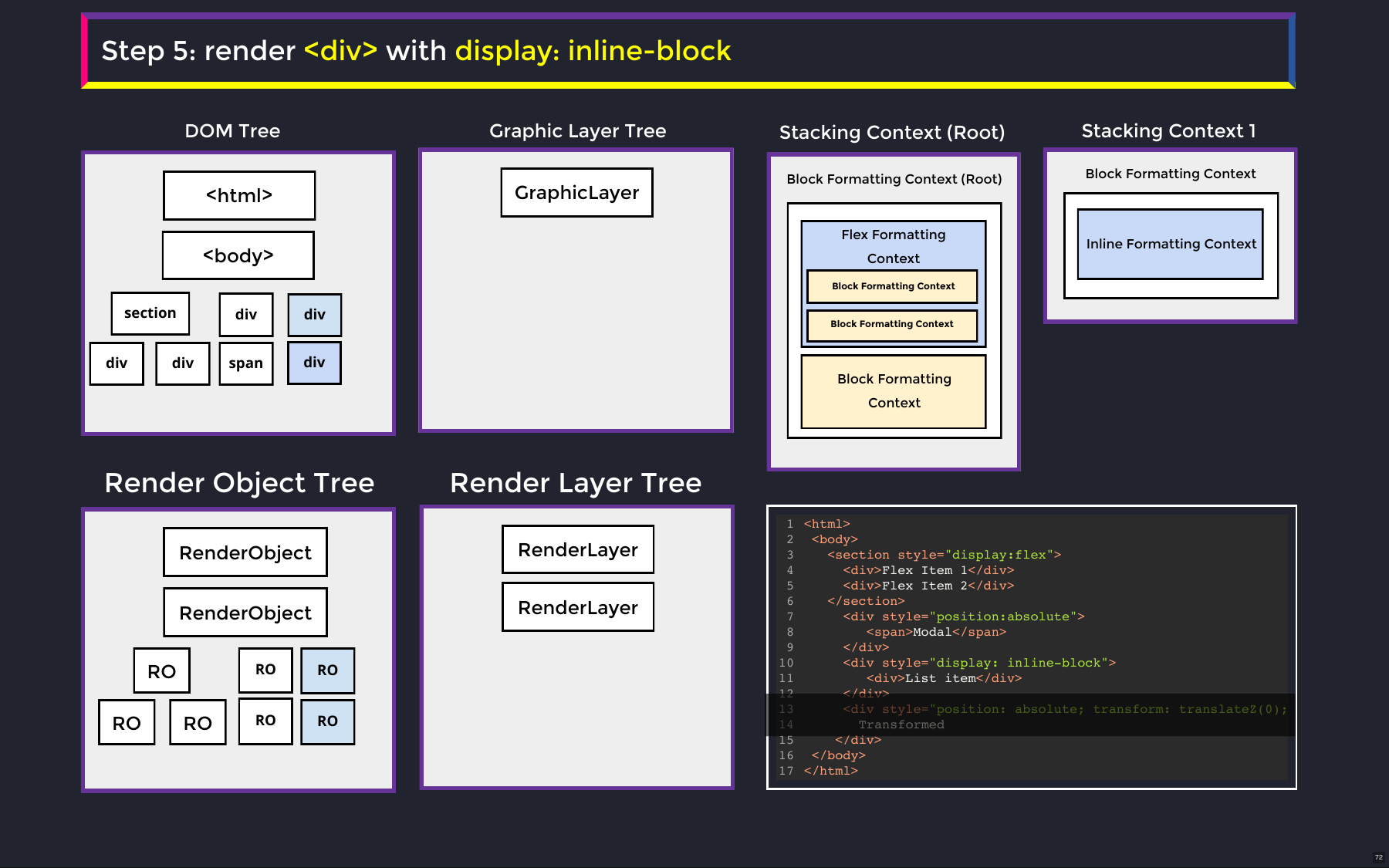
Task: Click code line display: inline-block div
Action: 979,663
